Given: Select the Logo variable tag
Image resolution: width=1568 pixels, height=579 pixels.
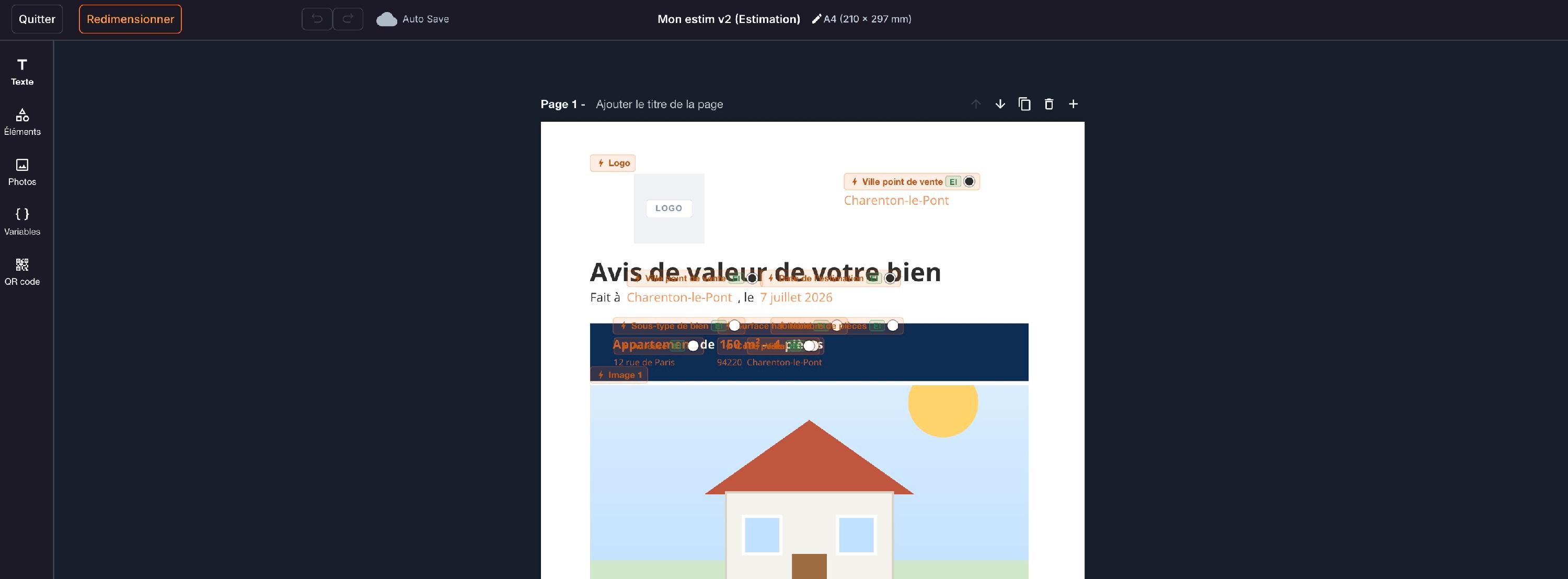Looking at the screenshot, I should coord(613,163).
